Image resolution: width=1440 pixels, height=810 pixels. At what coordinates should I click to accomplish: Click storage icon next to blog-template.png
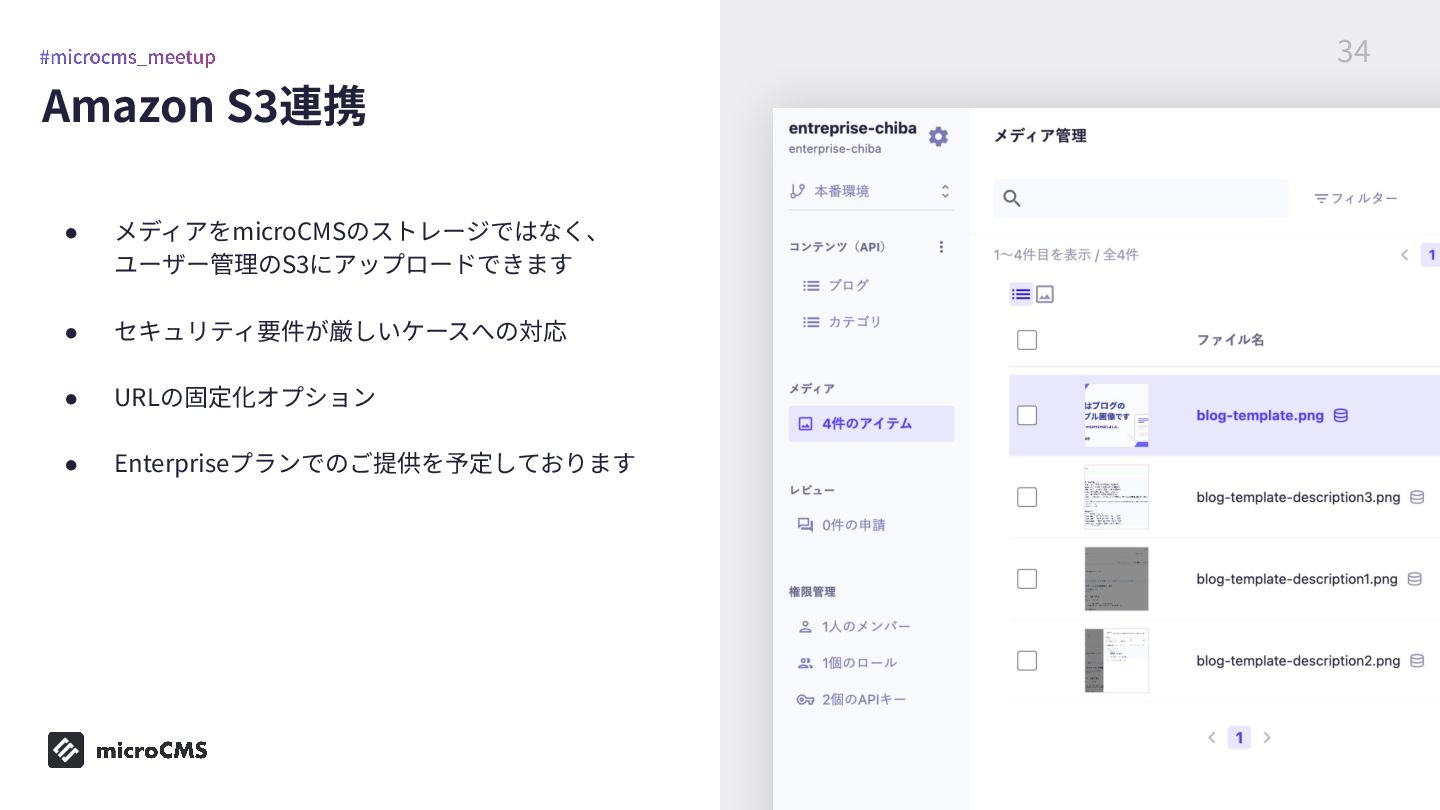[1341, 415]
